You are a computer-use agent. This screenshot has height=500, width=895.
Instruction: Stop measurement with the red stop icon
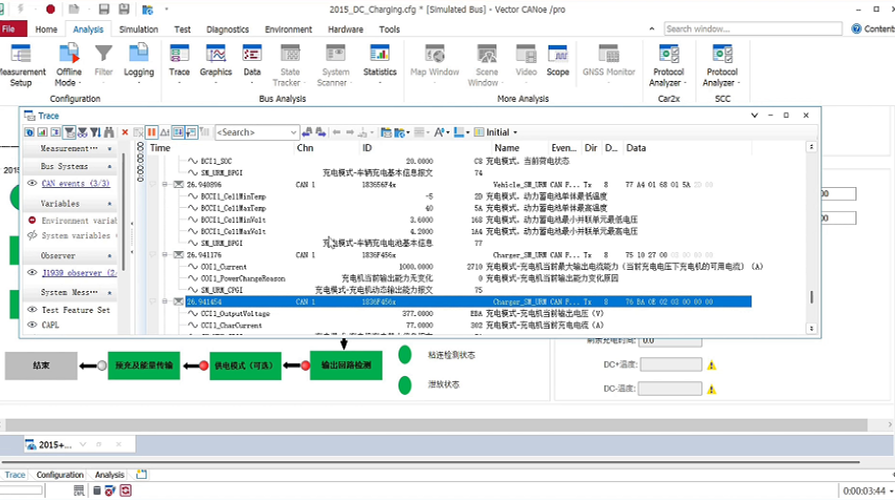click(x=50, y=9)
